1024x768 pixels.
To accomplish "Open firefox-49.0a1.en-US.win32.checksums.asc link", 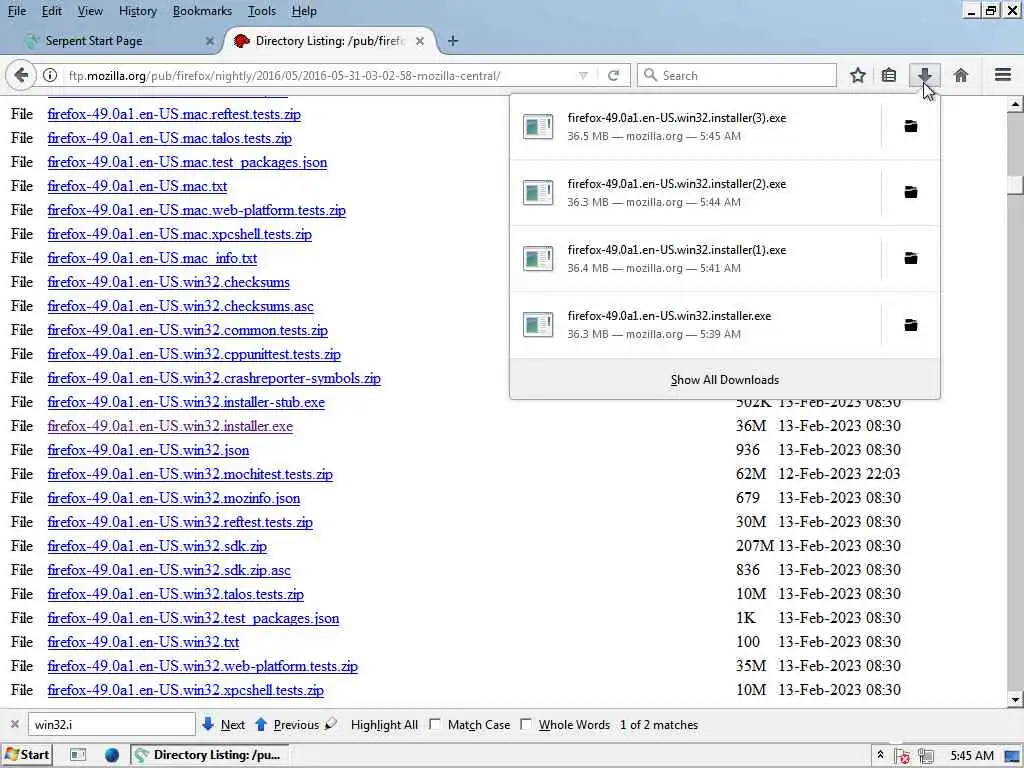I will (x=181, y=306).
